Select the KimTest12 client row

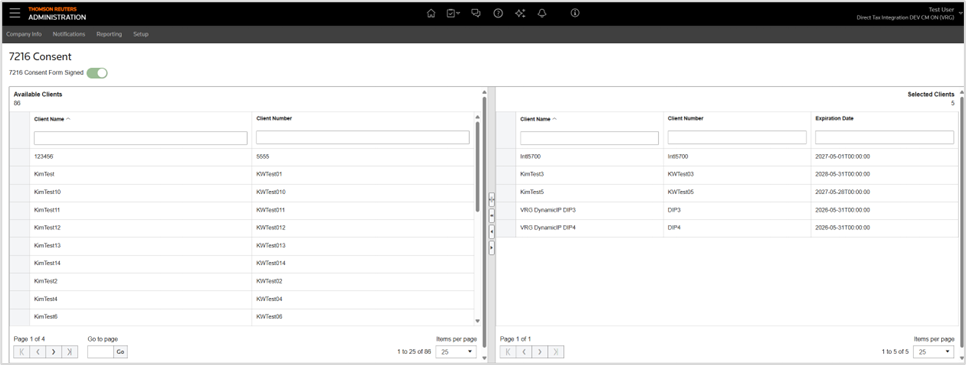tap(242, 228)
